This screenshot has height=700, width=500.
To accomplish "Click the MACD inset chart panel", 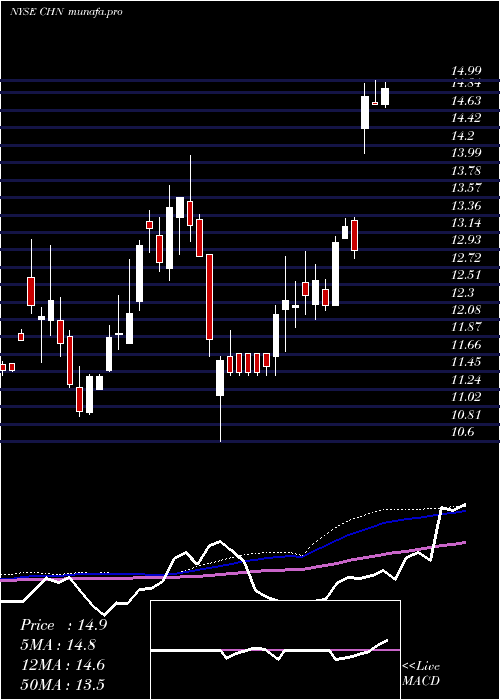I will click(275, 650).
